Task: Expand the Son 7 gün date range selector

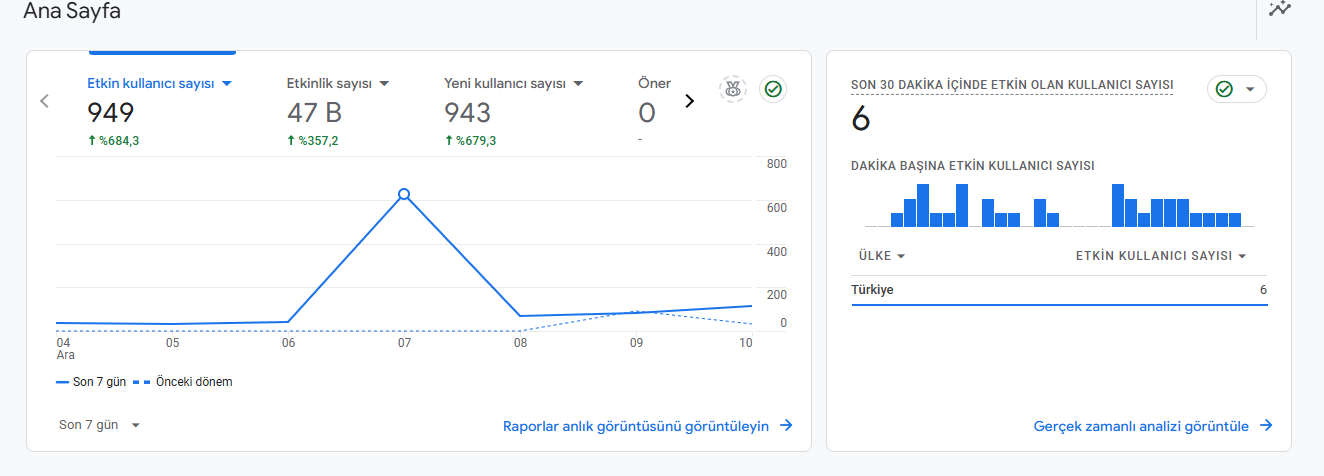Action: (x=99, y=425)
